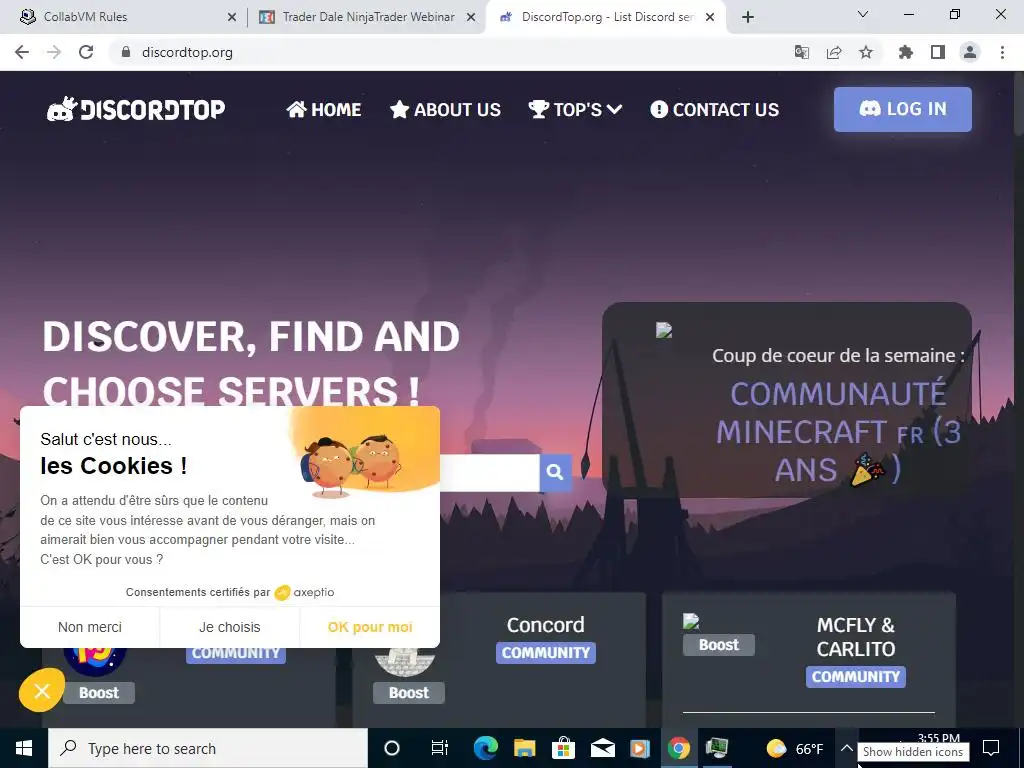Reload the current page
1024x768 pixels.
tap(86, 52)
